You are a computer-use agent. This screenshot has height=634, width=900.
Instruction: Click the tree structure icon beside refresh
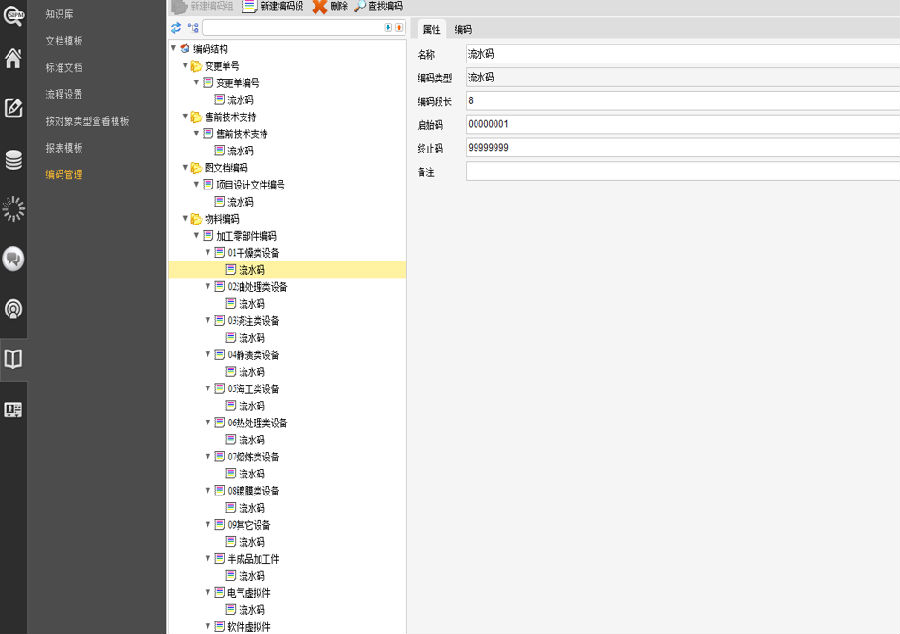[x=193, y=28]
